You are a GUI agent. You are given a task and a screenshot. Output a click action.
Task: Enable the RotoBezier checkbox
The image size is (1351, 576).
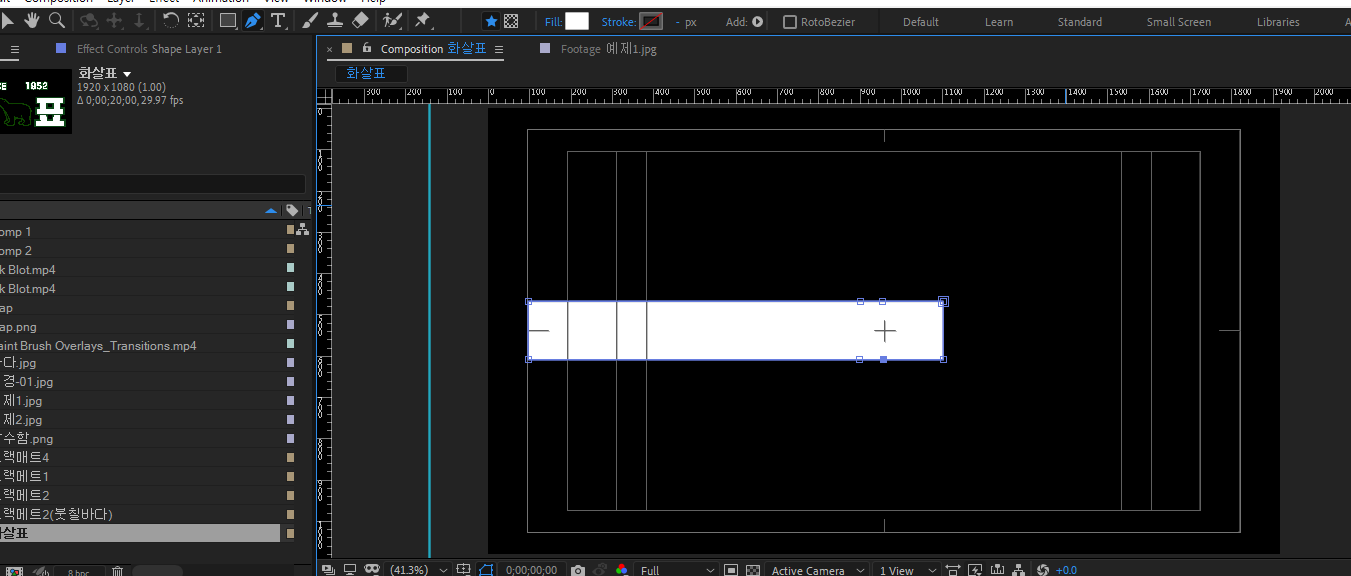(790, 22)
